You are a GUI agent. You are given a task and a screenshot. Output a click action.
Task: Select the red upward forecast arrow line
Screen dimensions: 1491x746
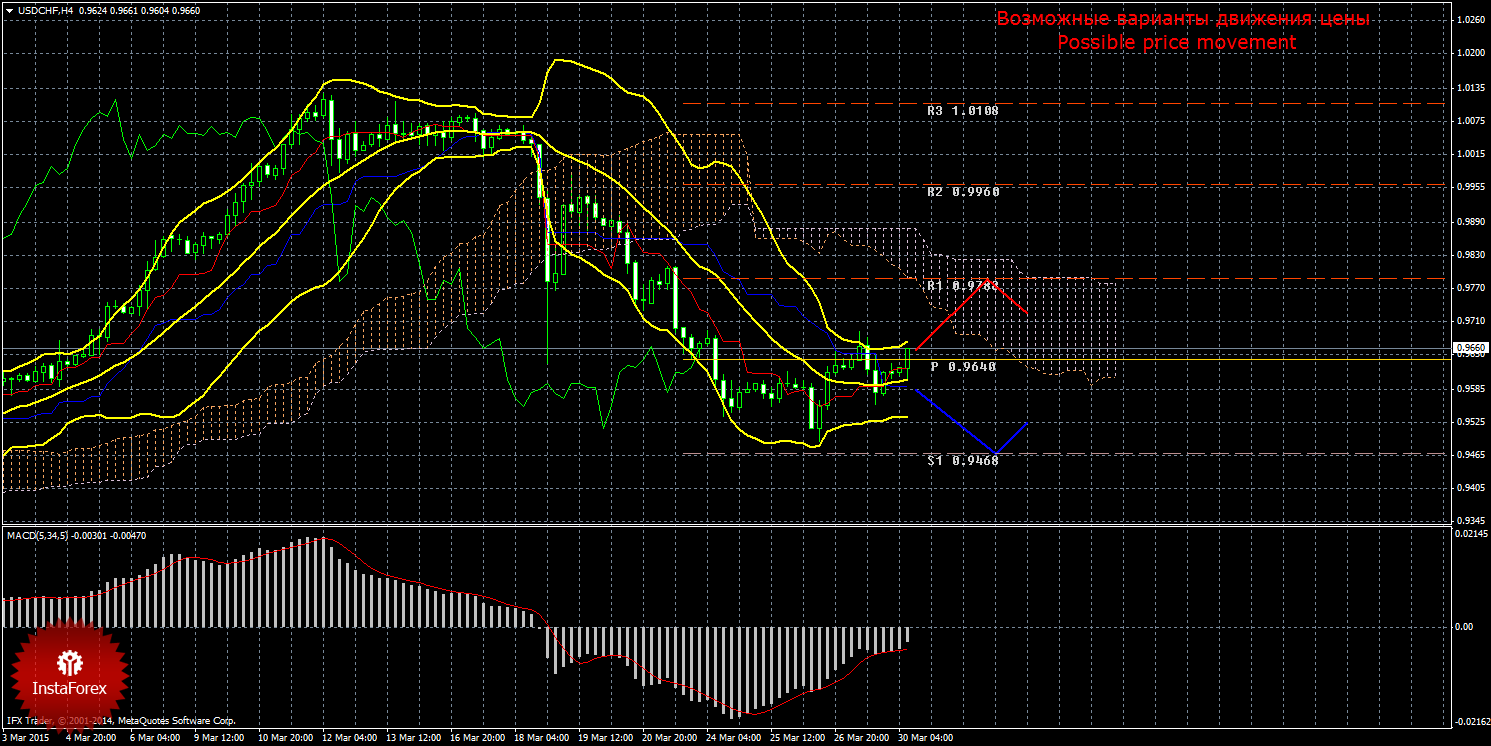pyautogui.click(x=950, y=312)
